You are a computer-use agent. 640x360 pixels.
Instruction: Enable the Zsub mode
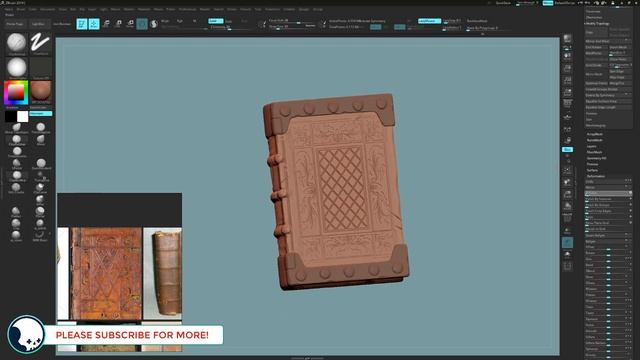tap(229, 21)
